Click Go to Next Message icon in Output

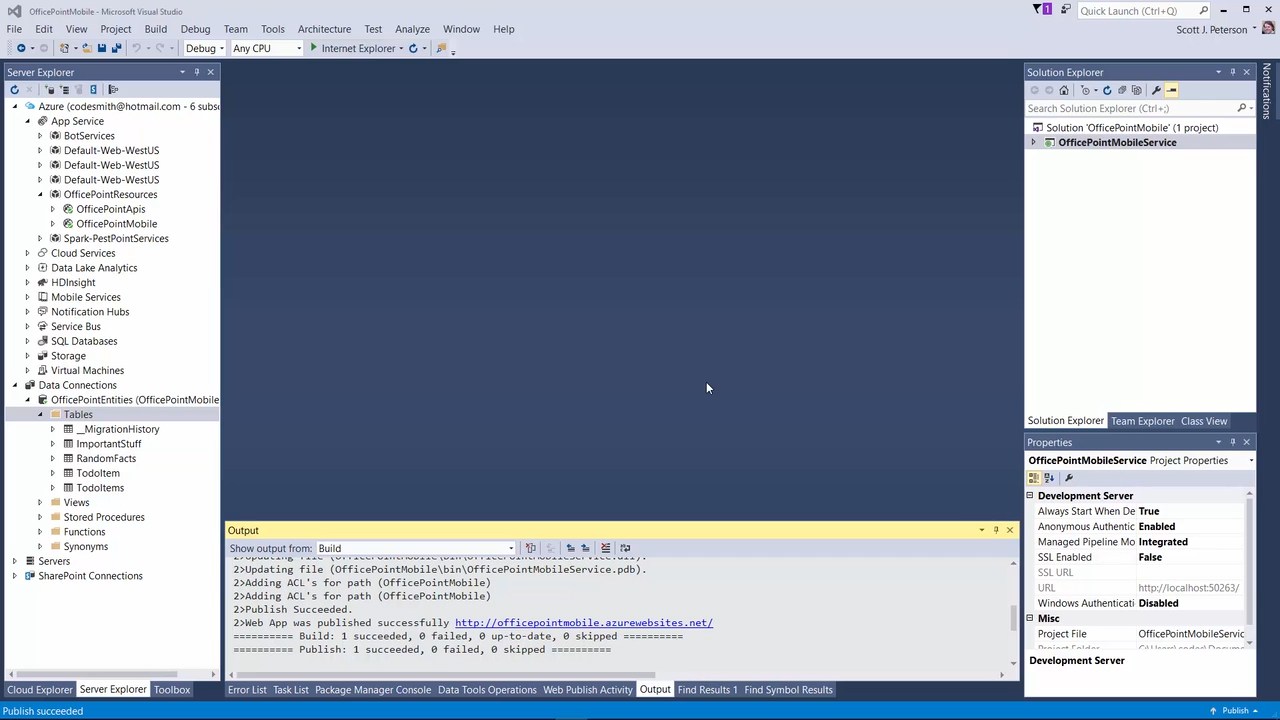click(585, 548)
